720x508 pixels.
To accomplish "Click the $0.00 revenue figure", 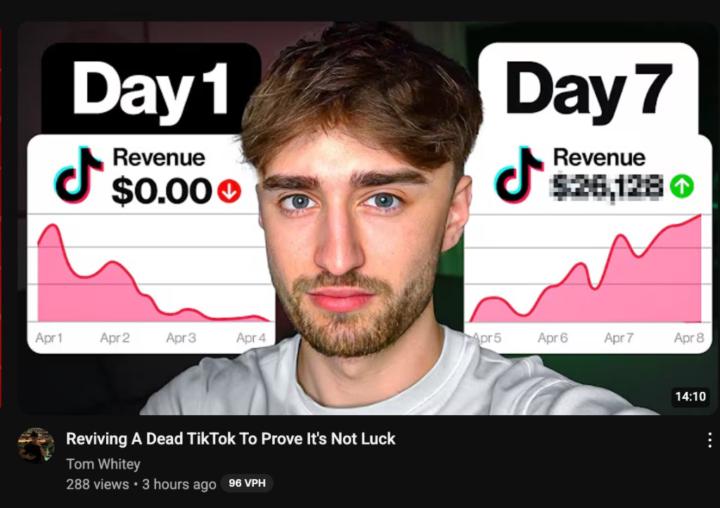I will coord(162,191).
